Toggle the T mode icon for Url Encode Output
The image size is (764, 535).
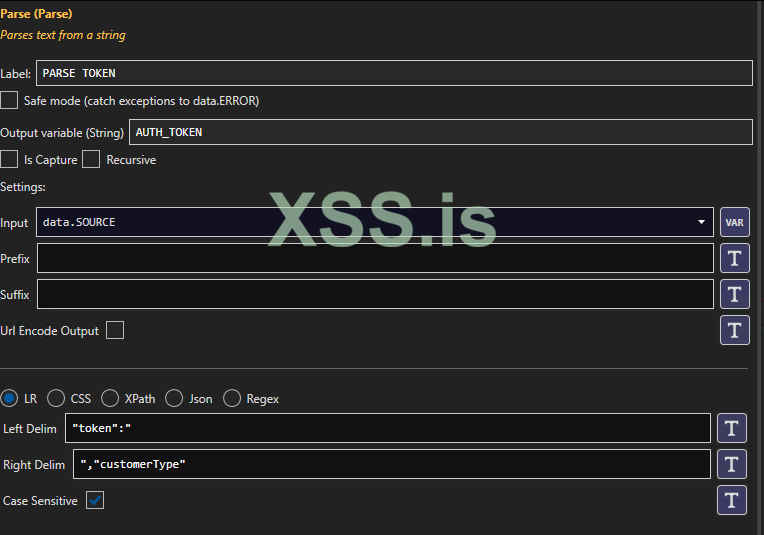(x=734, y=330)
